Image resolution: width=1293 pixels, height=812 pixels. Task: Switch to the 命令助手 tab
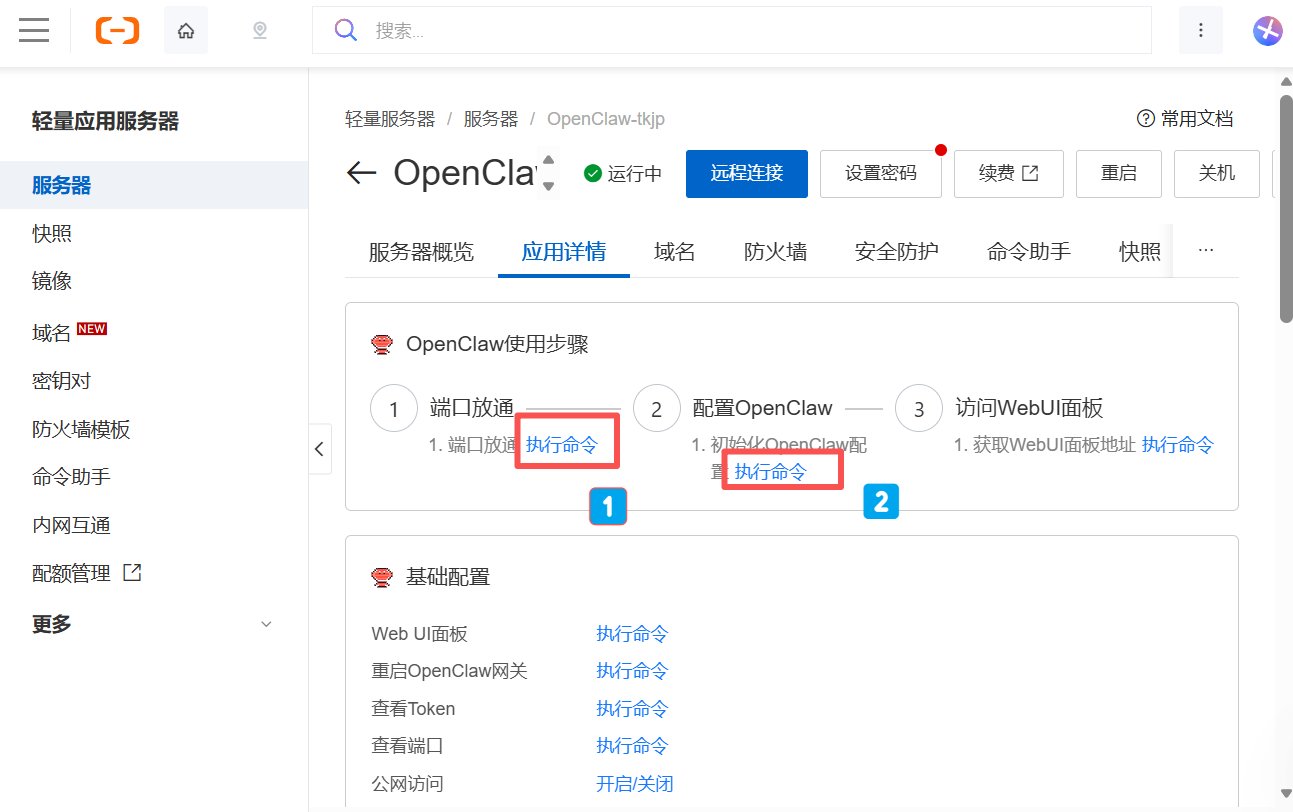point(1029,251)
